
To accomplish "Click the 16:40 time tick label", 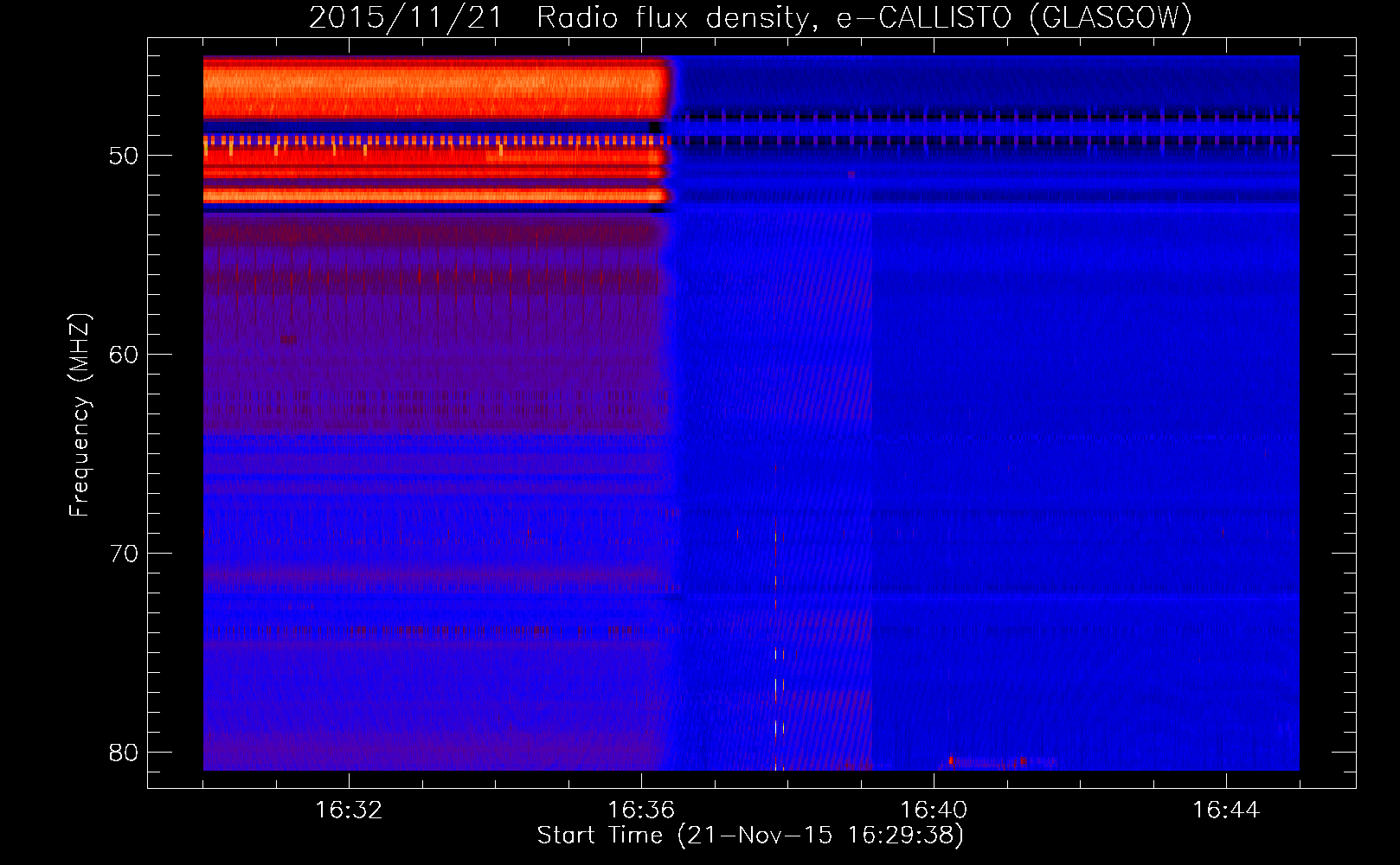I will click(934, 811).
